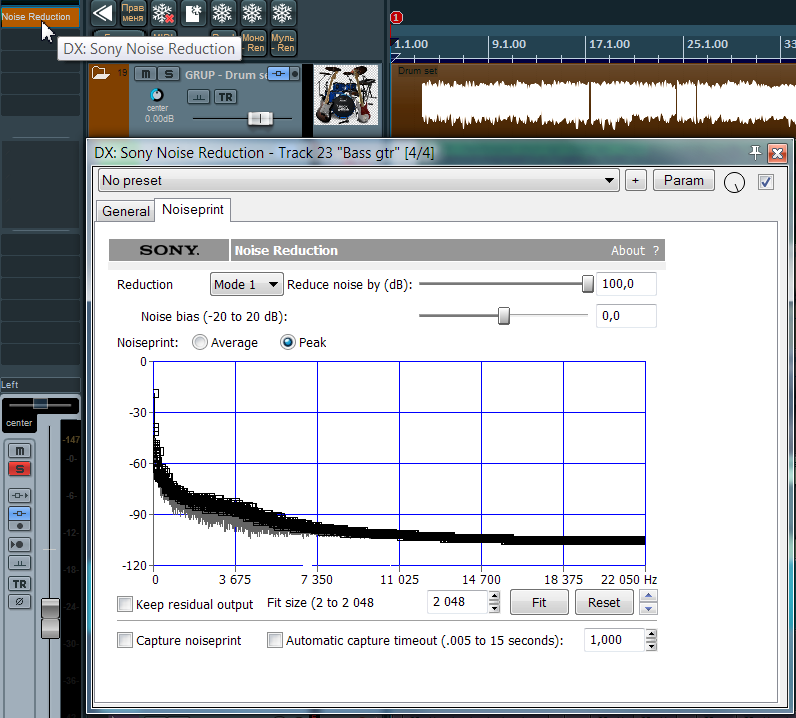Select the Average noiseprint radio button
This screenshot has height=718, width=796.
click(x=200, y=343)
